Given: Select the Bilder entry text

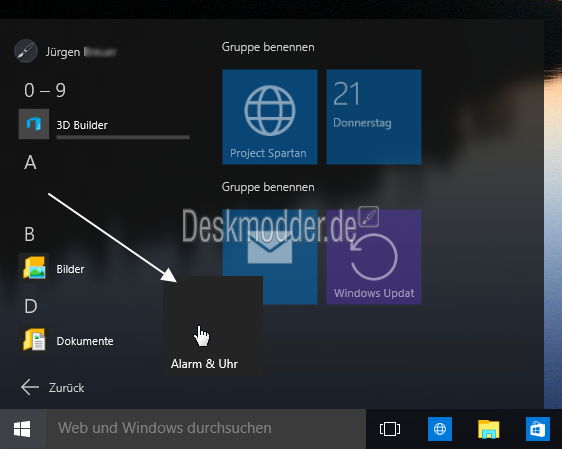Looking at the screenshot, I should pyautogui.click(x=70, y=269).
